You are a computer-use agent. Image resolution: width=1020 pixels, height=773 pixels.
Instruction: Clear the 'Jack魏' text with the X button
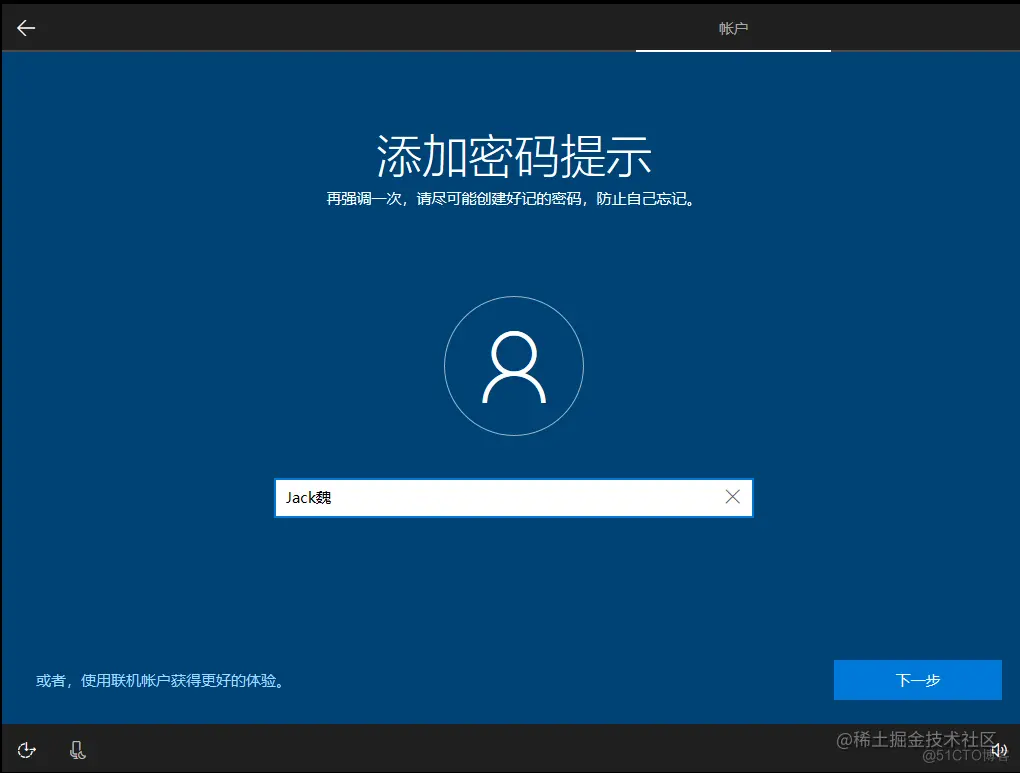[x=732, y=497]
